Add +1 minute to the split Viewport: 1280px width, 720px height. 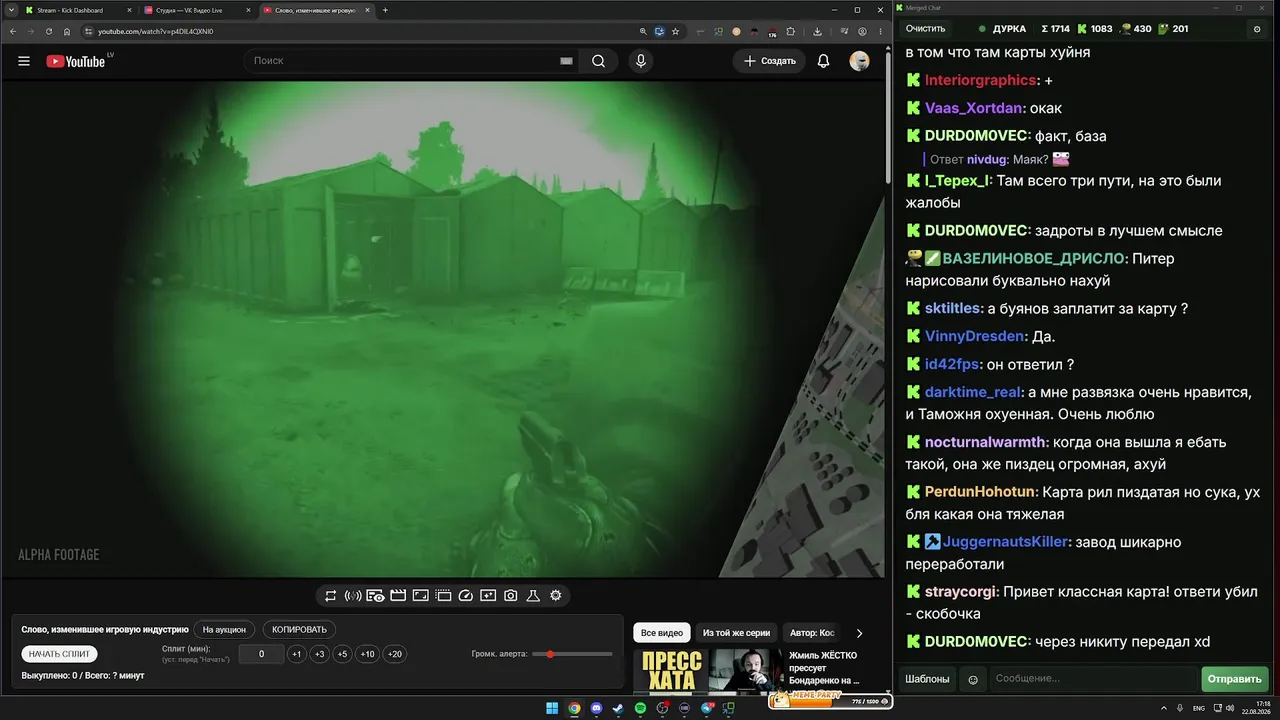pos(296,654)
